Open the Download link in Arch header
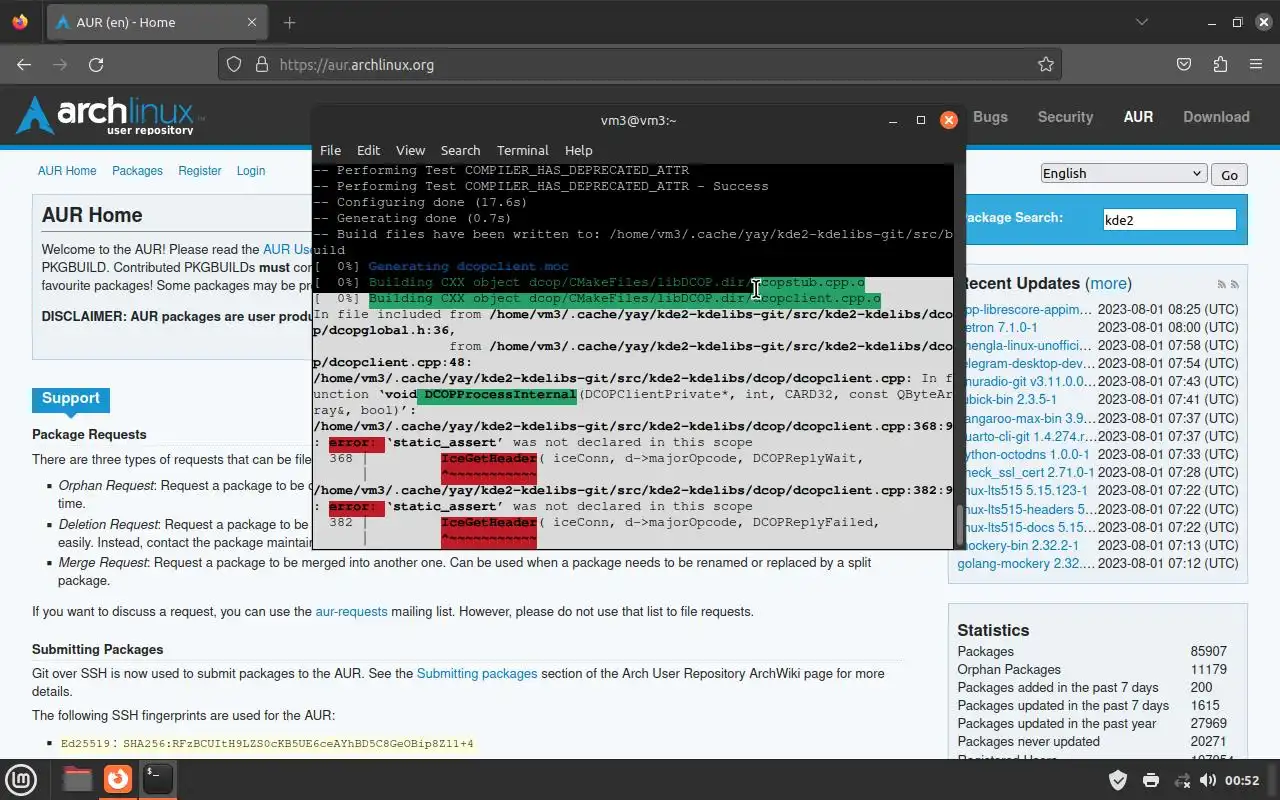Image resolution: width=1280 pixels, height=800 pixels. coord(1216,117)
